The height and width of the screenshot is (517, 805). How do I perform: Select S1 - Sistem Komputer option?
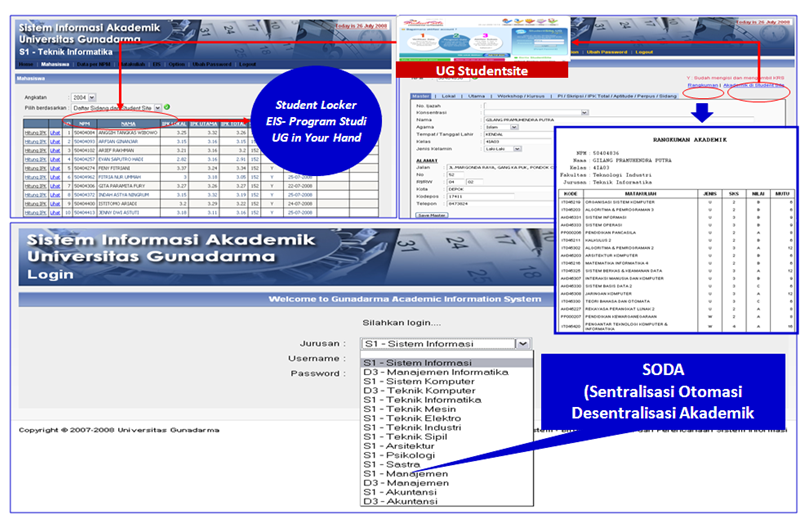tap(447, 381)
